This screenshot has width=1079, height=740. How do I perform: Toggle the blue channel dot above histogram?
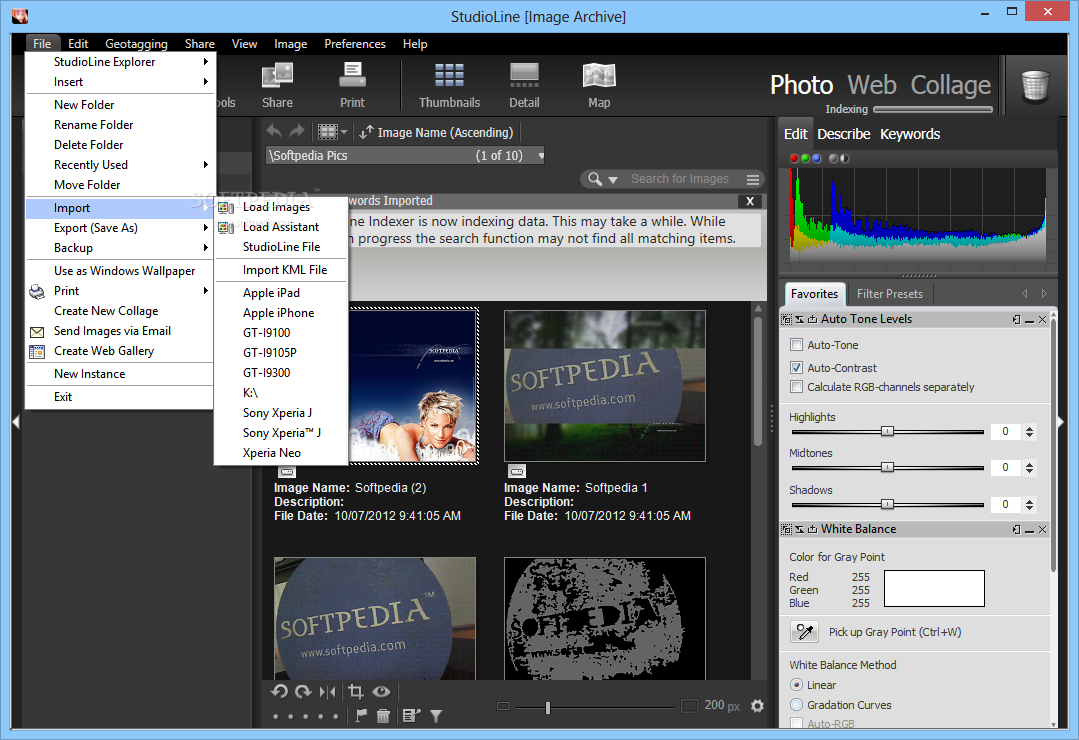[x=816, y=158]
